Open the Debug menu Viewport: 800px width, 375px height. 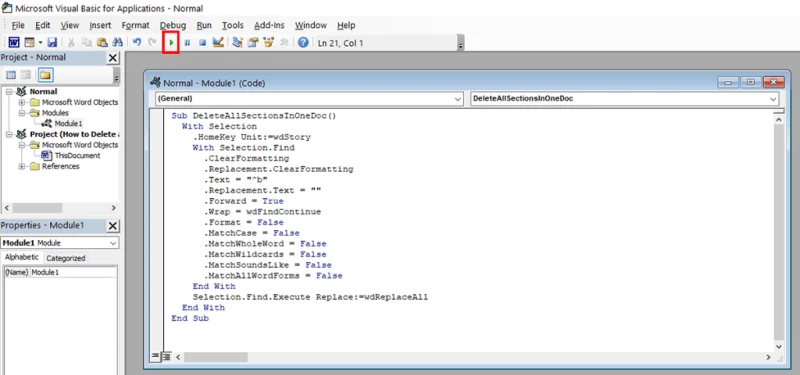coord(173,25)
